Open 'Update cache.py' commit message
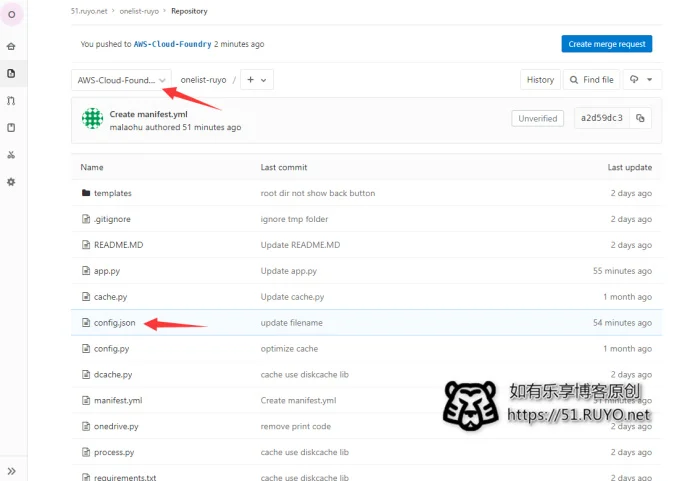Screen dimensions: 690x481 pos(292,297)
